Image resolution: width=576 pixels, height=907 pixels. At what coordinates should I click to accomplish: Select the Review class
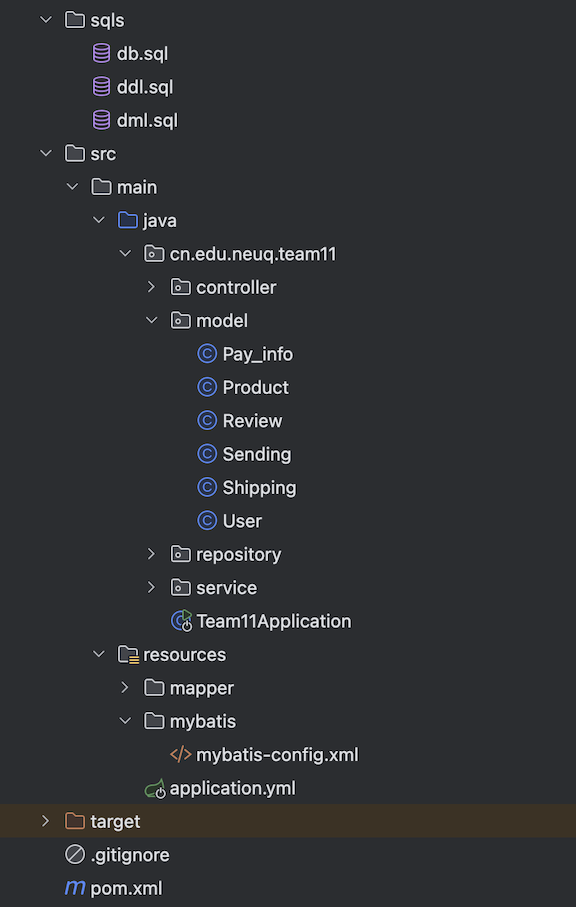[252, 421]
